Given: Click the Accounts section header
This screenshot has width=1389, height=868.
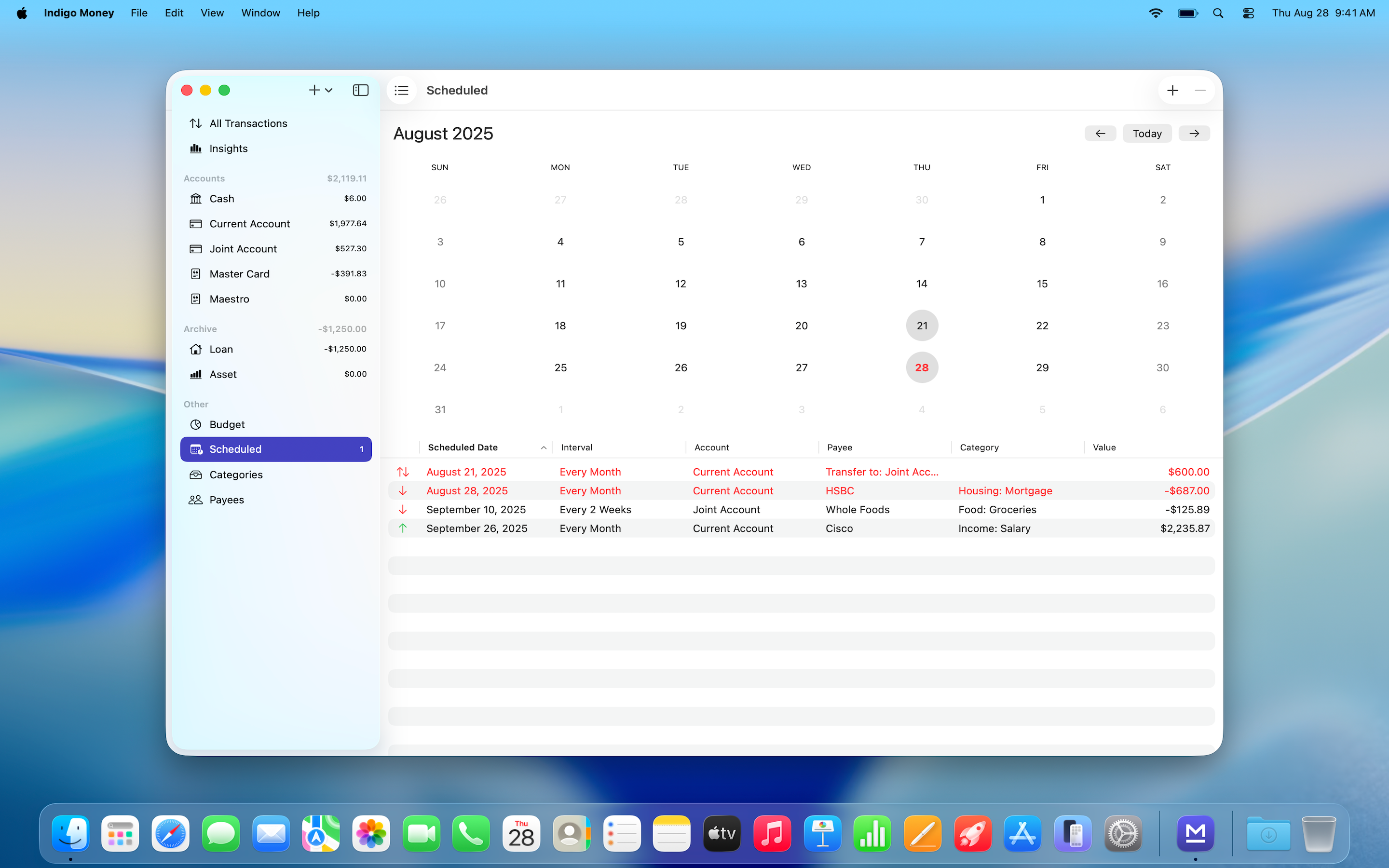Looking at the screenshot, I should coord(204,178).
